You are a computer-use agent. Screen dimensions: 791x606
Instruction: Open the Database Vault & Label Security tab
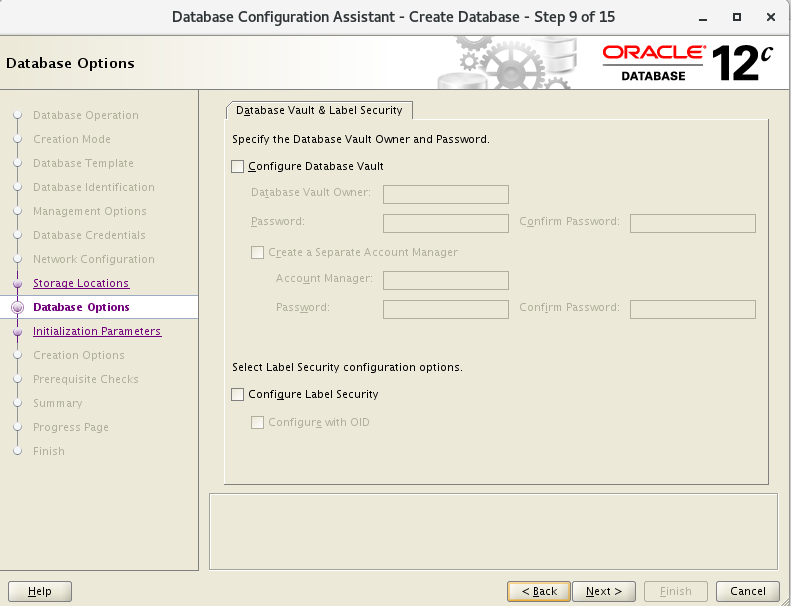[319, 110]
